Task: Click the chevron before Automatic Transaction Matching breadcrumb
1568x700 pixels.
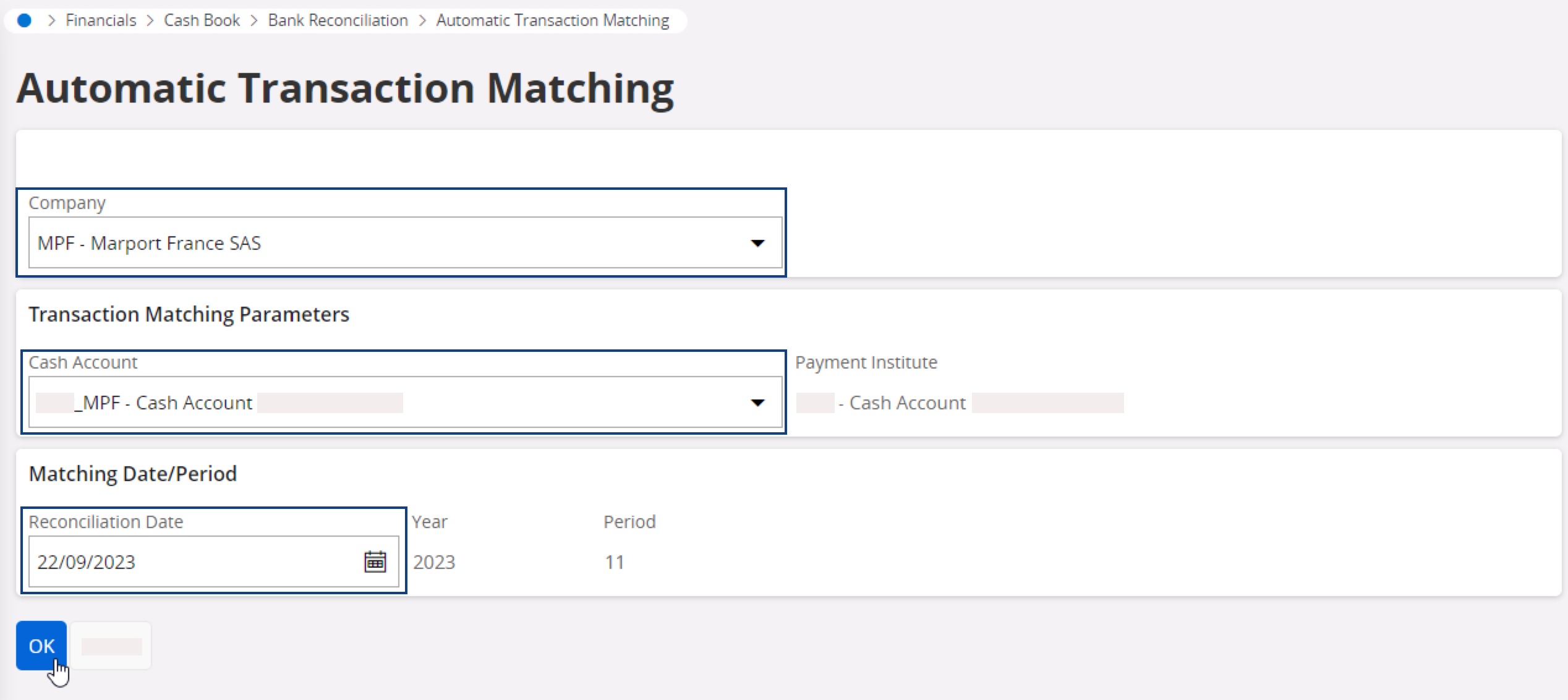Action: (x=422, y=20)
